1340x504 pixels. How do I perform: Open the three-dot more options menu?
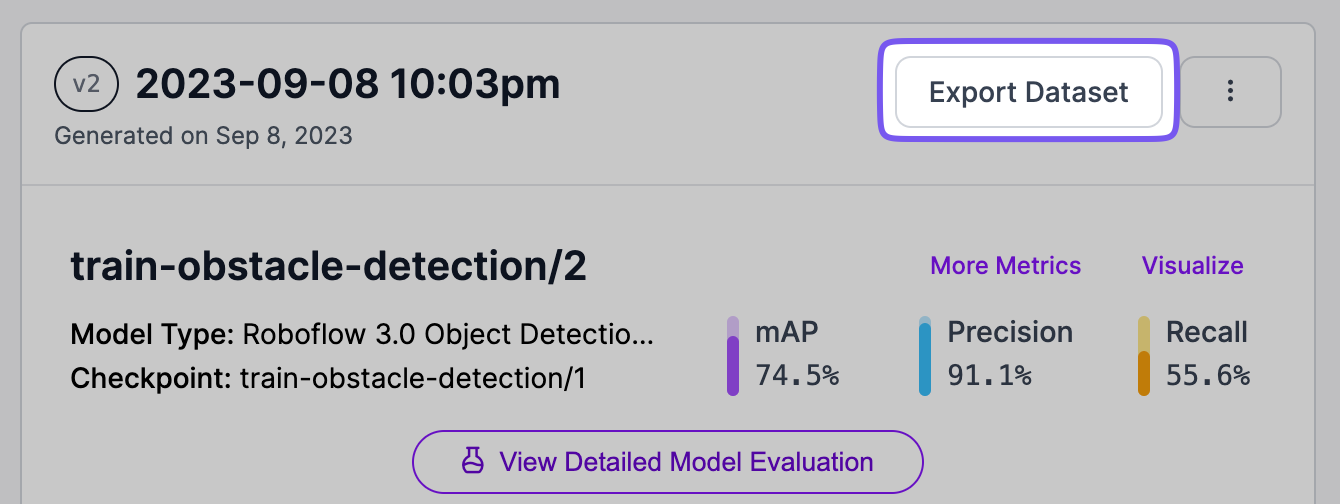(x=1230, y=92)
